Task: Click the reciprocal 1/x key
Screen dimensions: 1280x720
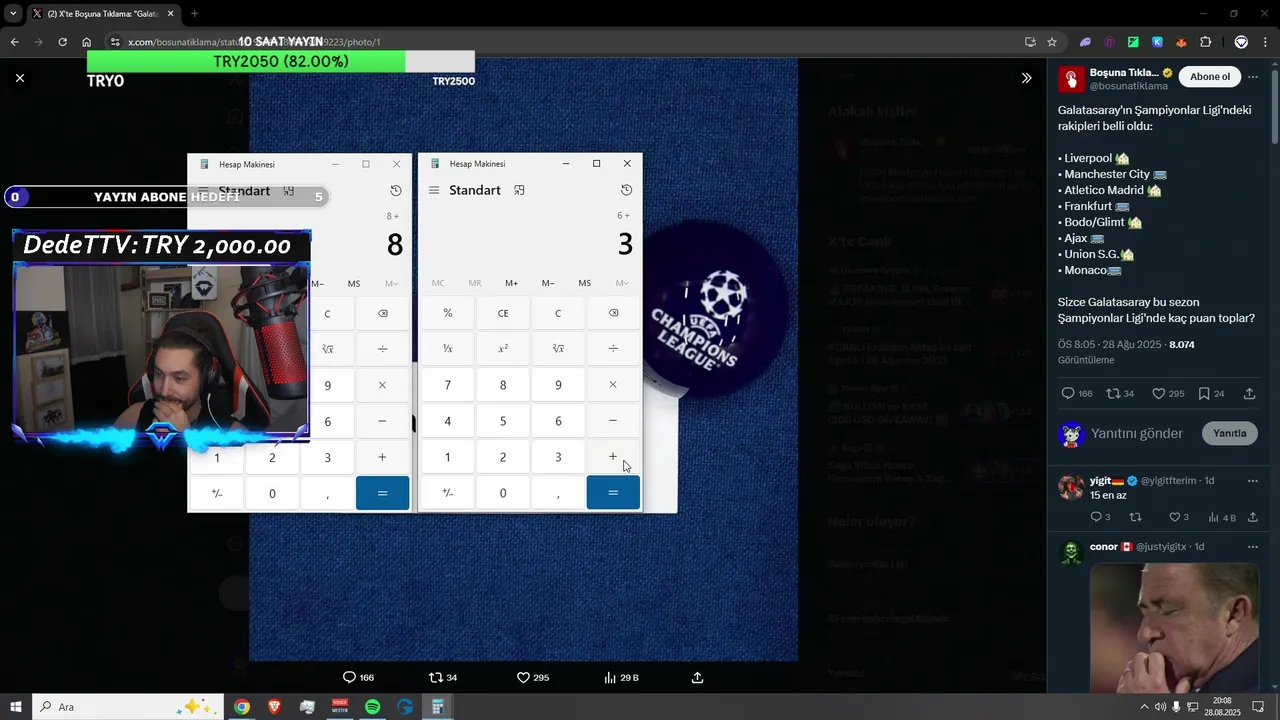Action: pyautogui.click(x=447, y=349)
